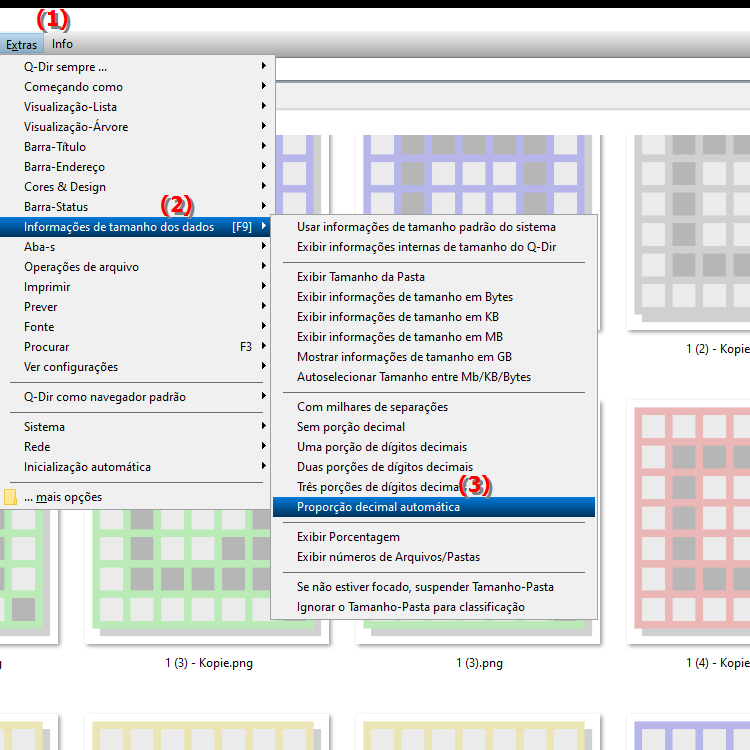Open Q-Dir como navegador padrão submenu
The height and width of the screenshot is (750, 750).
[x=105, y=397]
